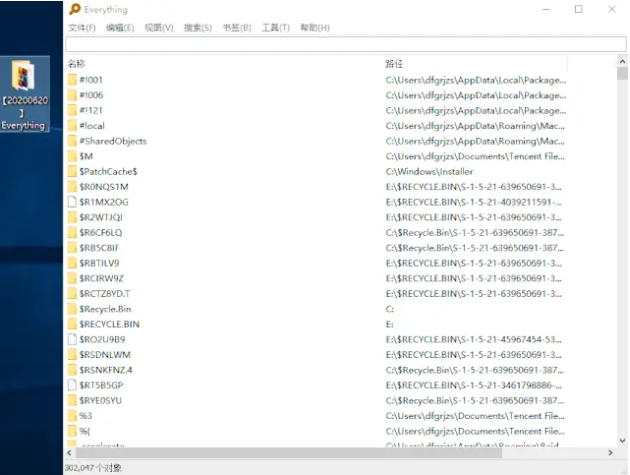Open the 视图(V) menu
Image resolution: width=630 pixels, height=475 pixels.
pyautogui.click(x=159, y=28)
